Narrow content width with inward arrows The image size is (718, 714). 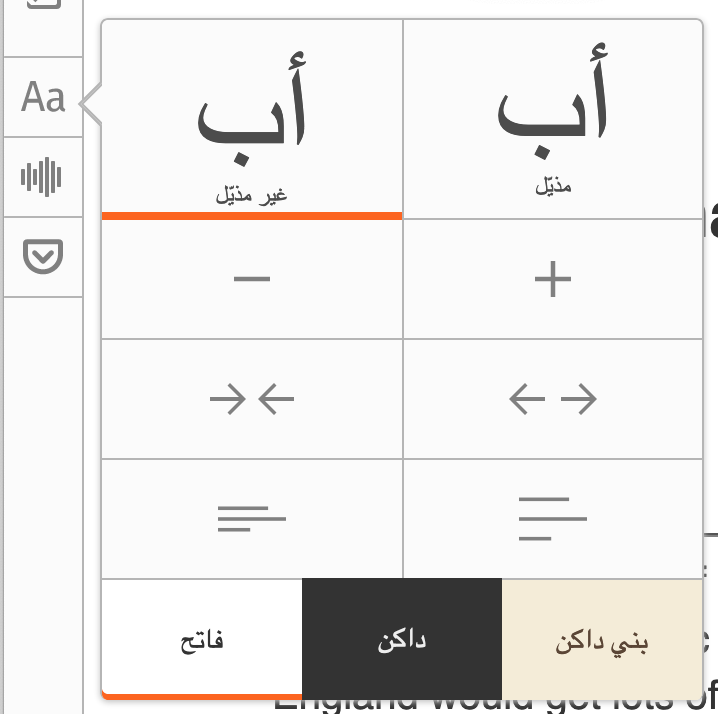252,400
